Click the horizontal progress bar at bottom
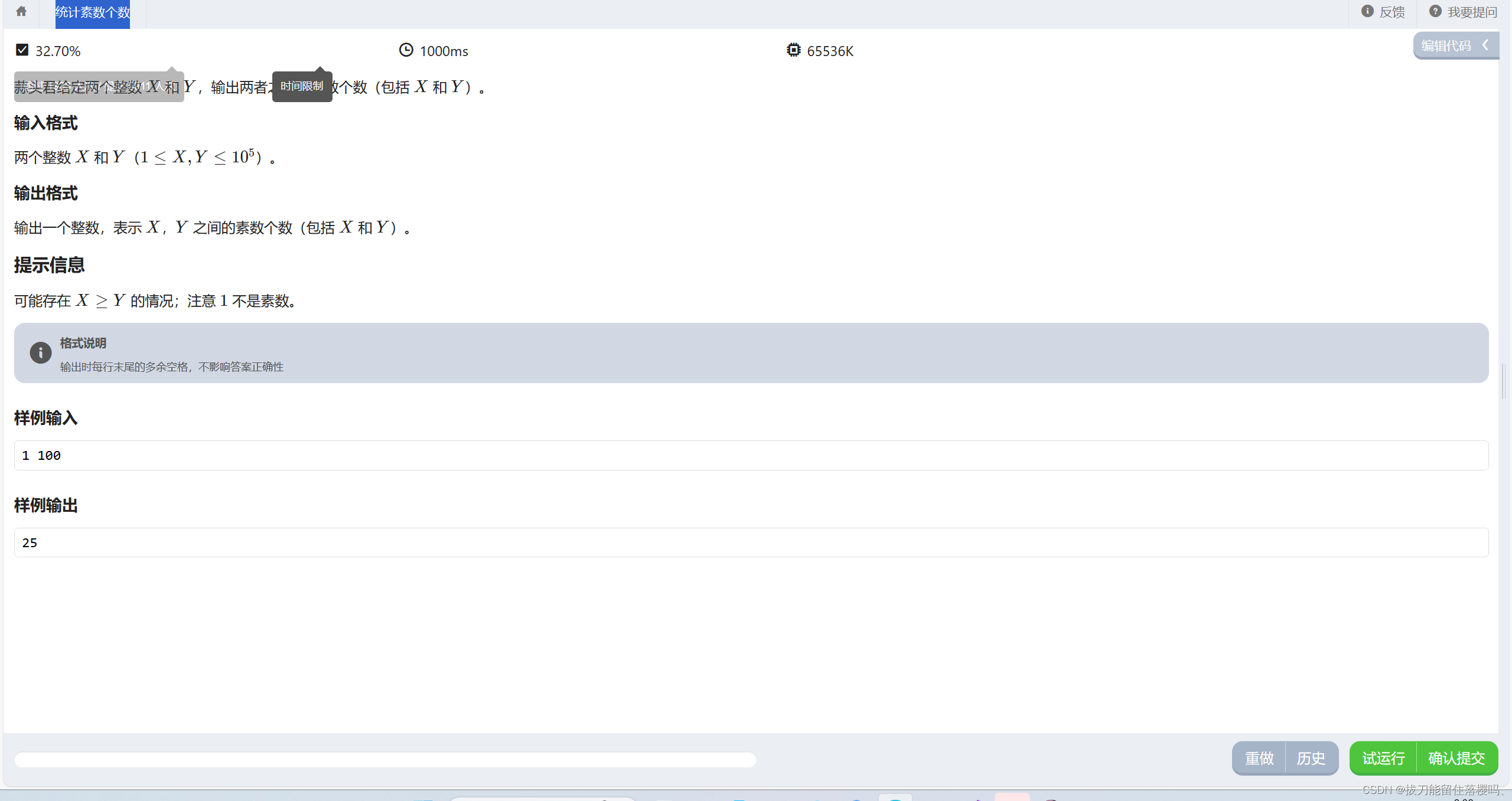 coord(385,760)
